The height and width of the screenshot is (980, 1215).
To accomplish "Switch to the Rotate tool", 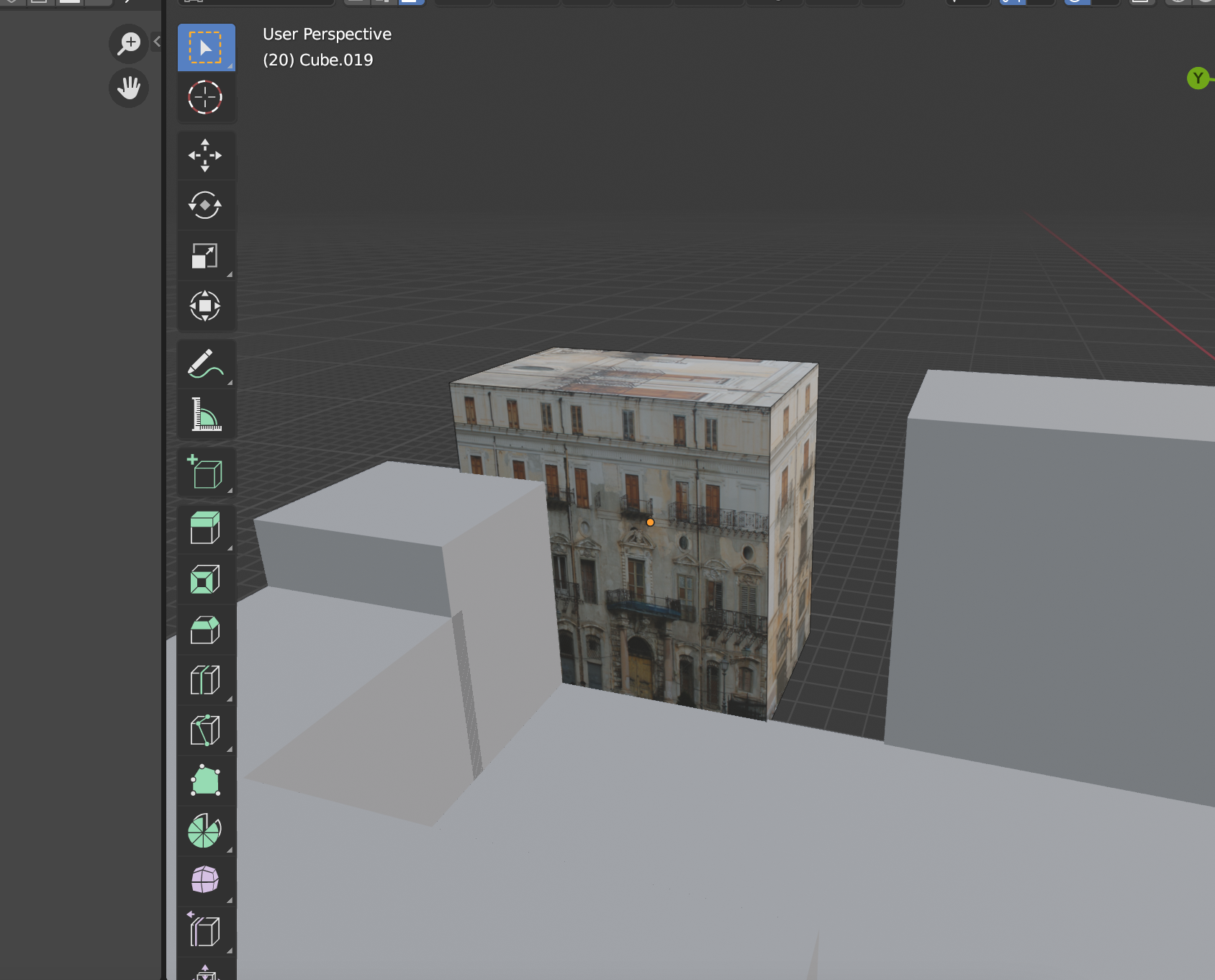I will pos(206,206).
